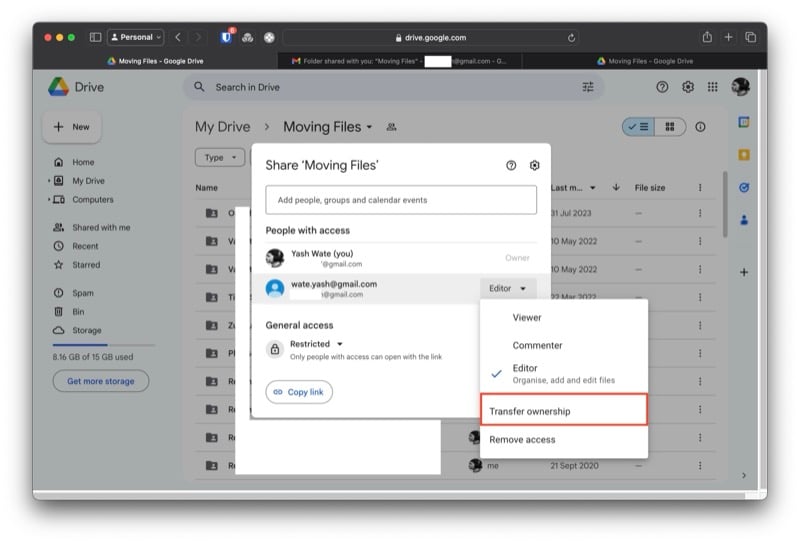Open the Moving Files folder dropdown
This screenshot has width=800, height=543.
(369, 127)
